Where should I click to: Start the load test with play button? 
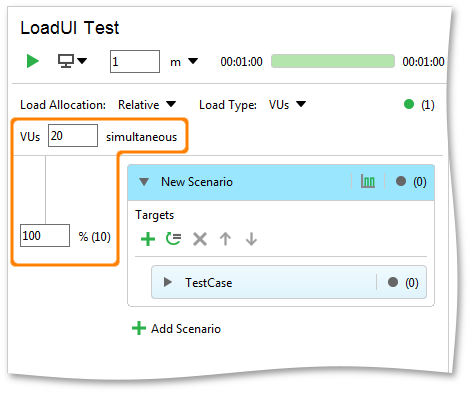click(33, 61)
